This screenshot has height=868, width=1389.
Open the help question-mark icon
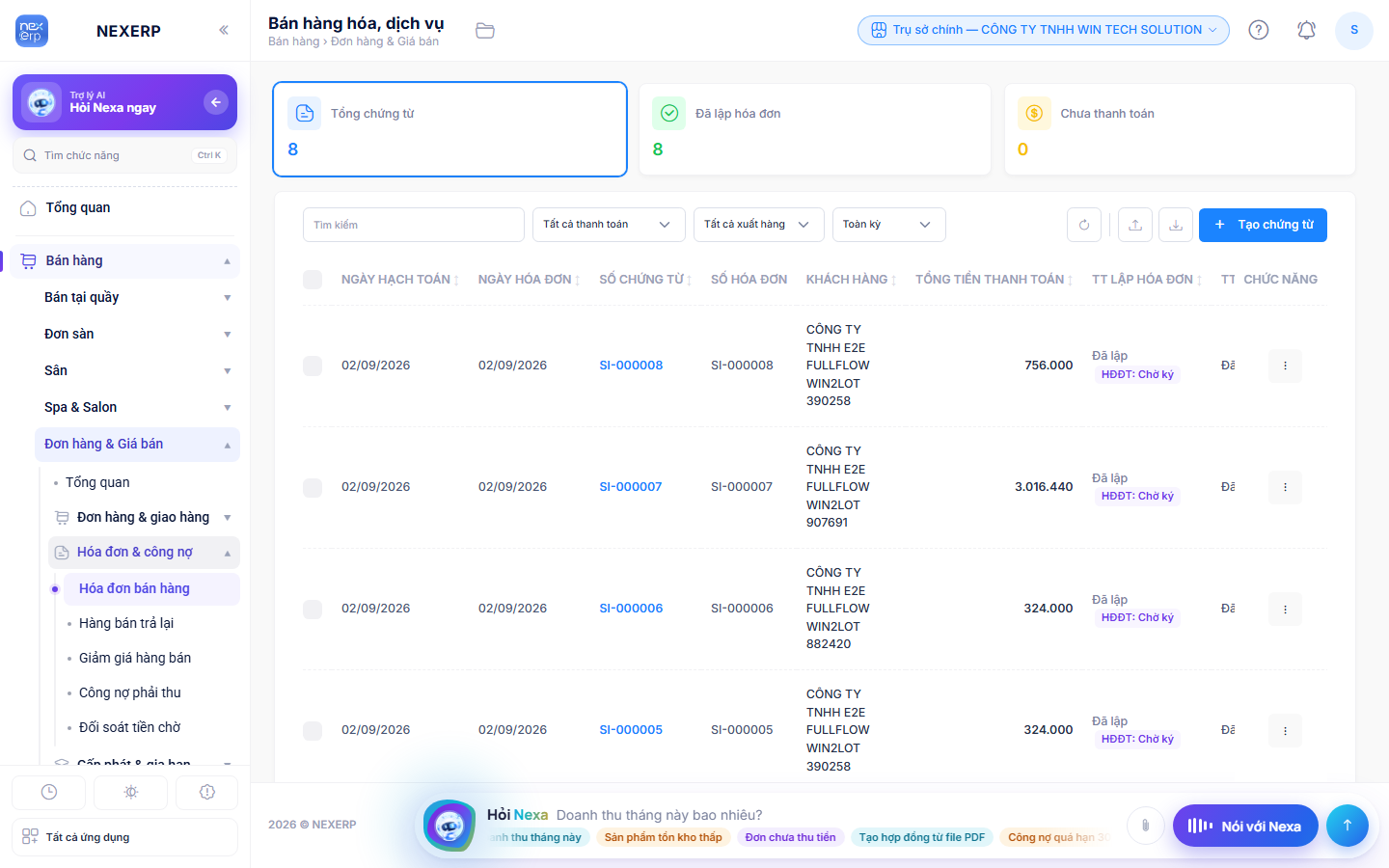click(1259, 30)
